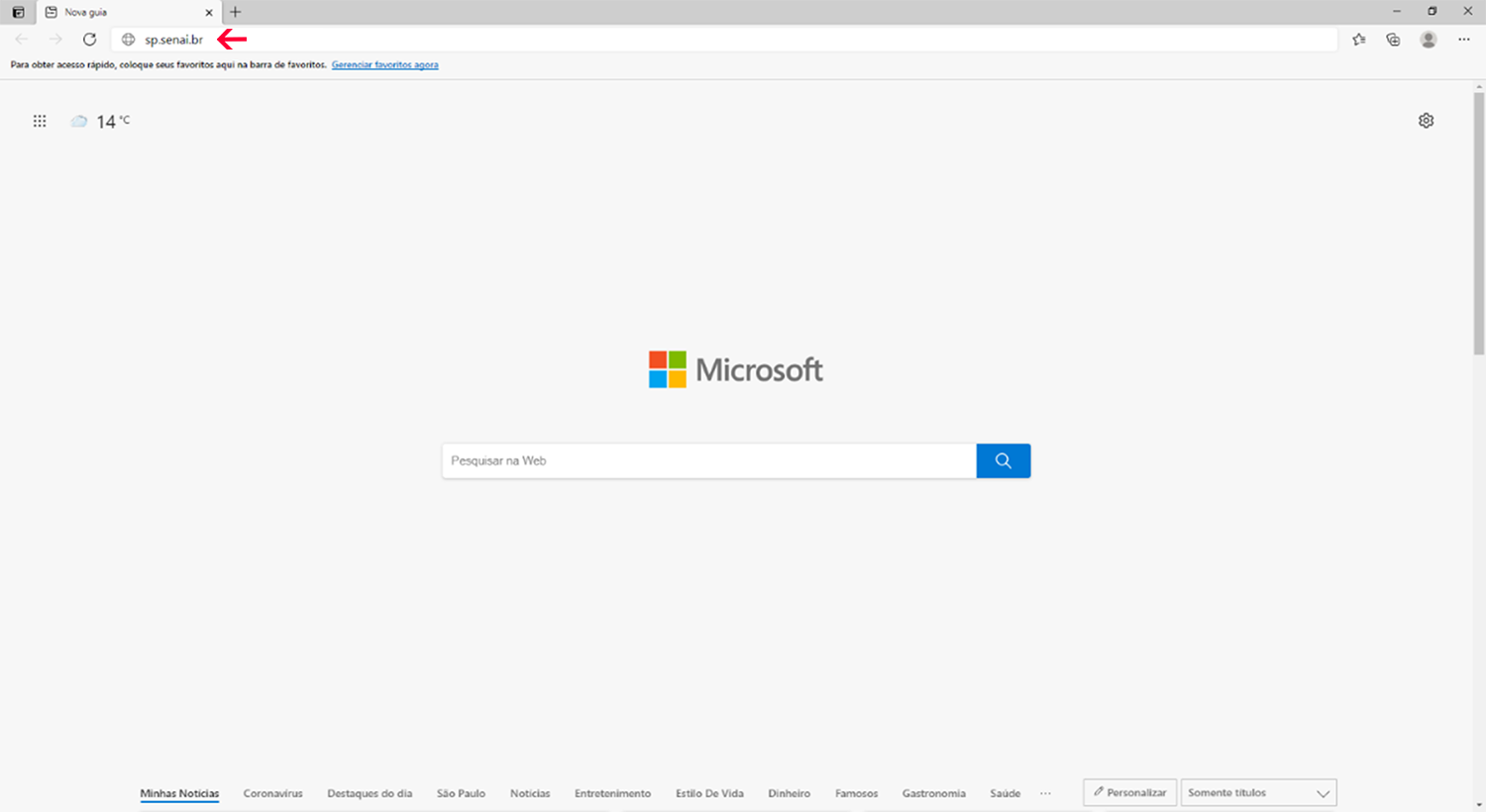Switch to the Entretenimento tab
Screen dimensions: 1486x812
click(612, 793)
